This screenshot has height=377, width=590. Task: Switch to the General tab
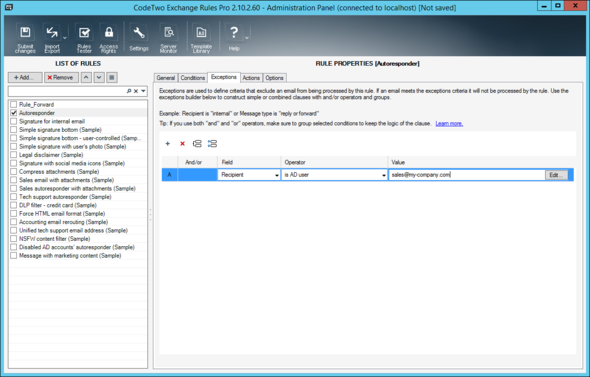pos(166,78)
